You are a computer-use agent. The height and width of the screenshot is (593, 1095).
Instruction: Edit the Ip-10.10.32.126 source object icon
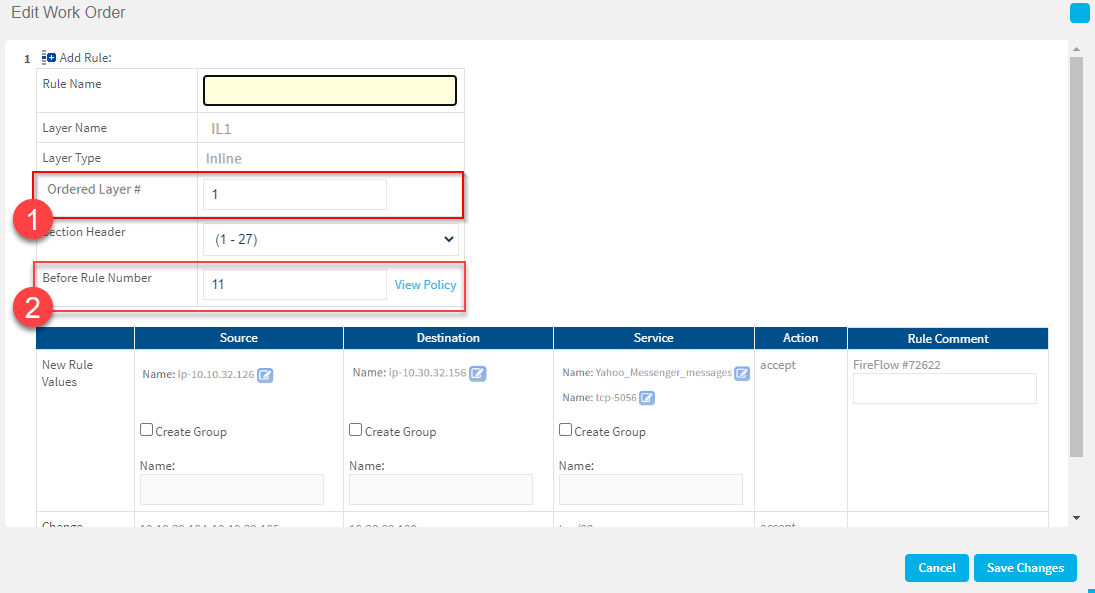[x=265, y=376]
